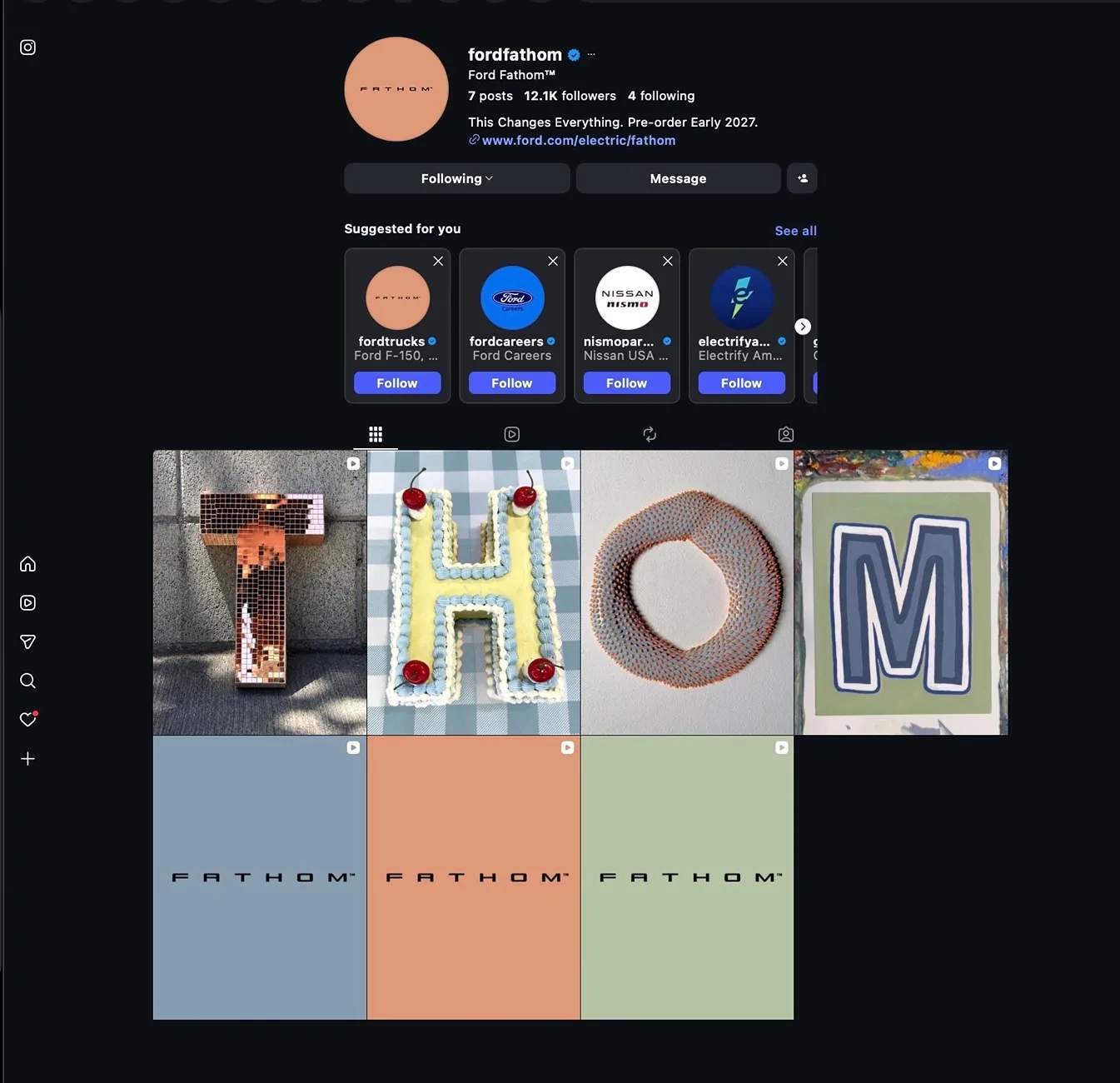Click the fordcareers username text
This screenshot has height=1083, width=1120.
tap(506, 342)
